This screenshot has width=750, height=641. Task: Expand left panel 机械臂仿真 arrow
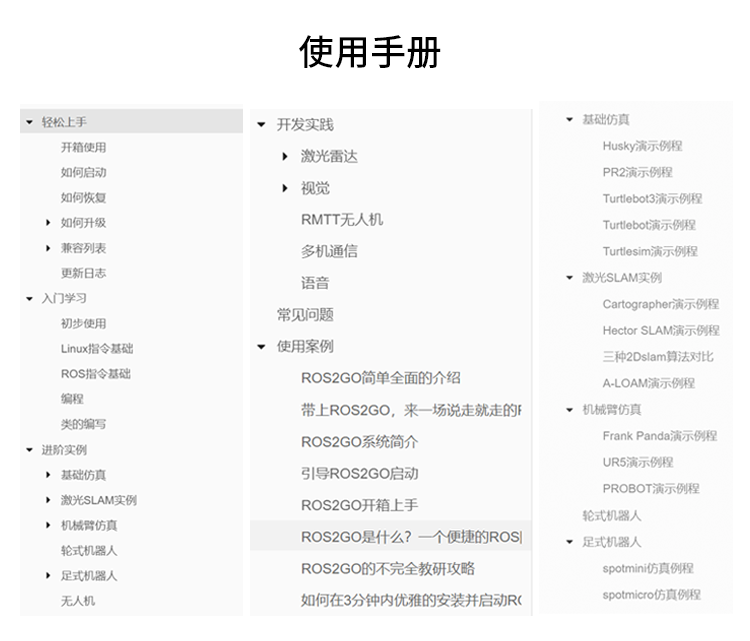point(48,525)
